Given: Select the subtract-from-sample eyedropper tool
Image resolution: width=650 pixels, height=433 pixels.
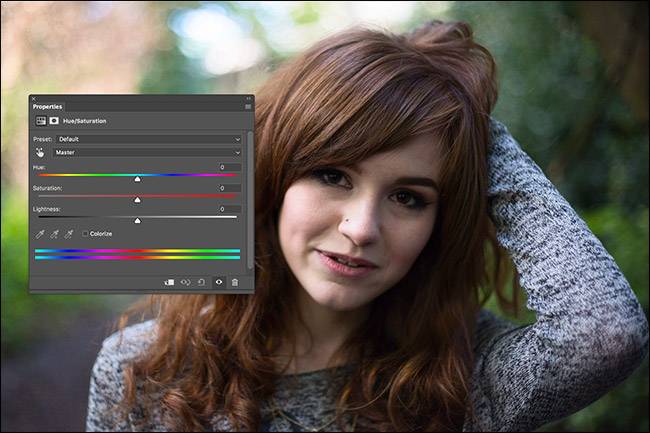Looking at the screenshot, I should coord(69,234).
